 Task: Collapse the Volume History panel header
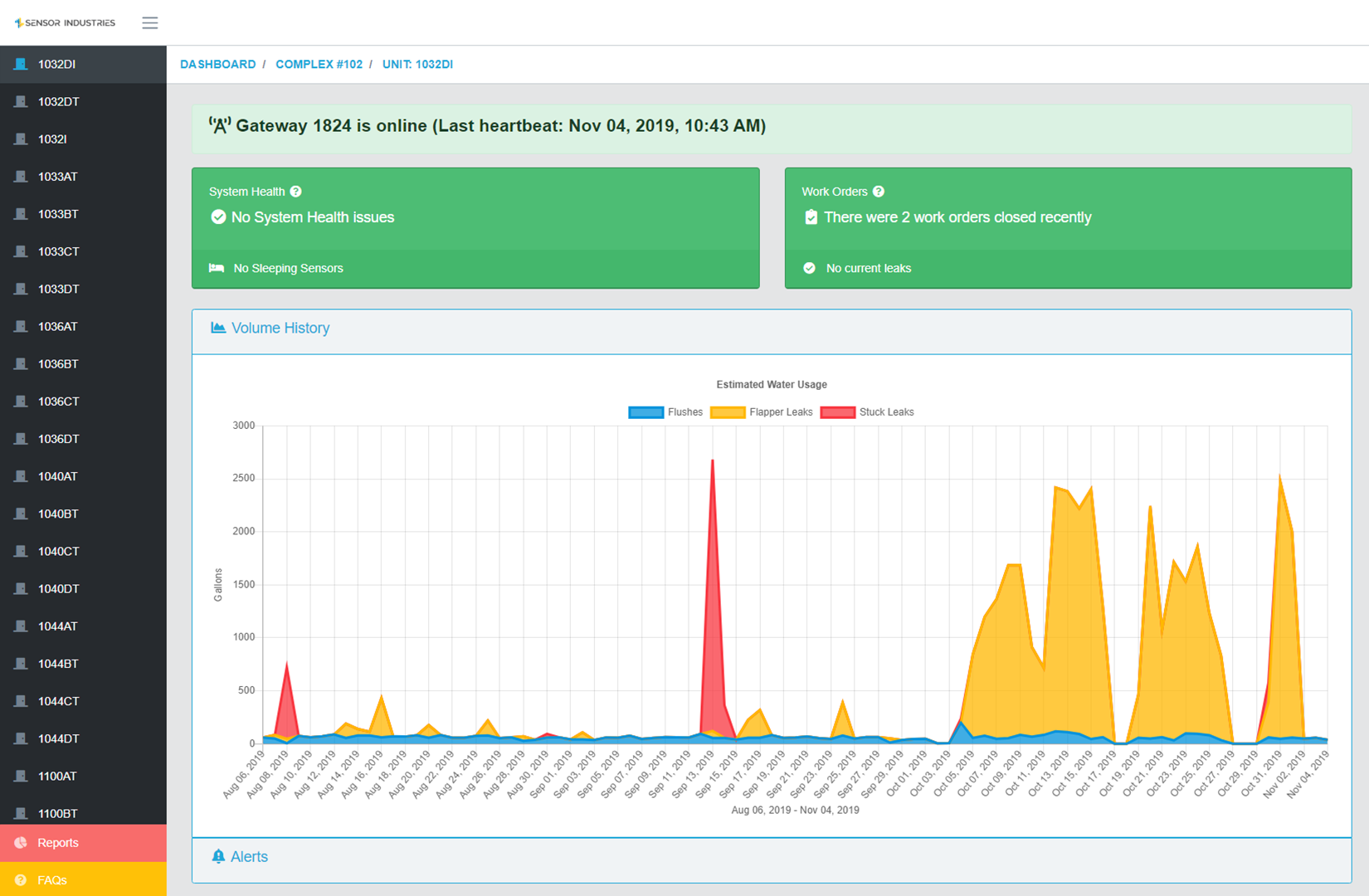[x=772, y=332]
